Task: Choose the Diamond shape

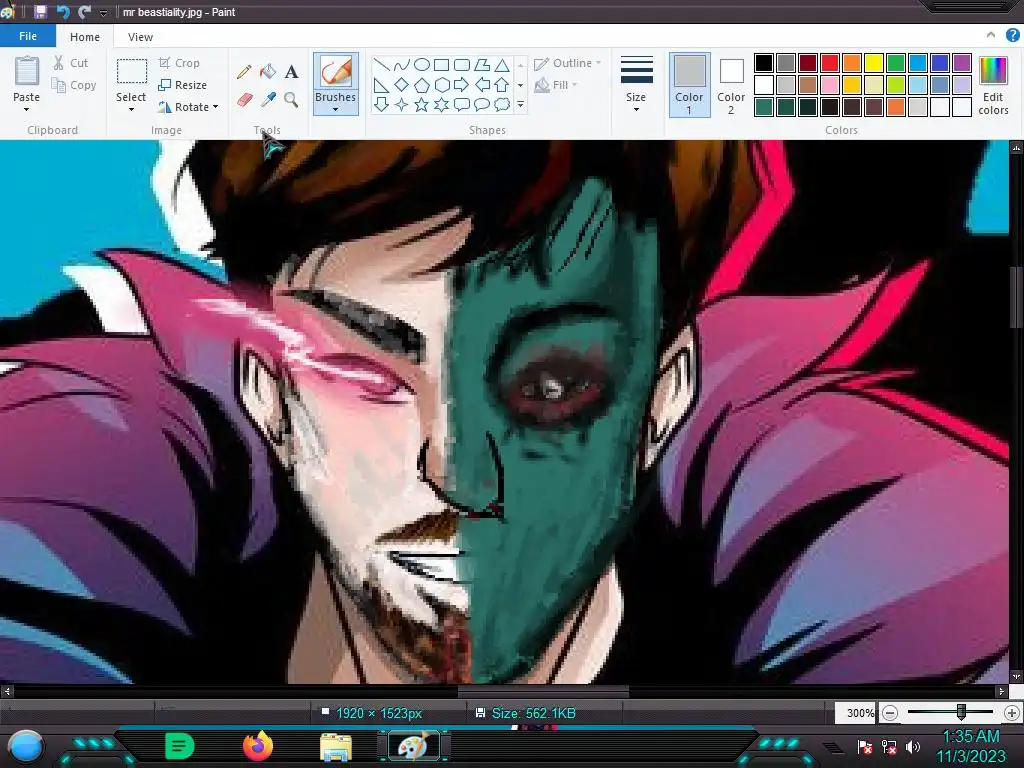Action: [x=402, y=85]
